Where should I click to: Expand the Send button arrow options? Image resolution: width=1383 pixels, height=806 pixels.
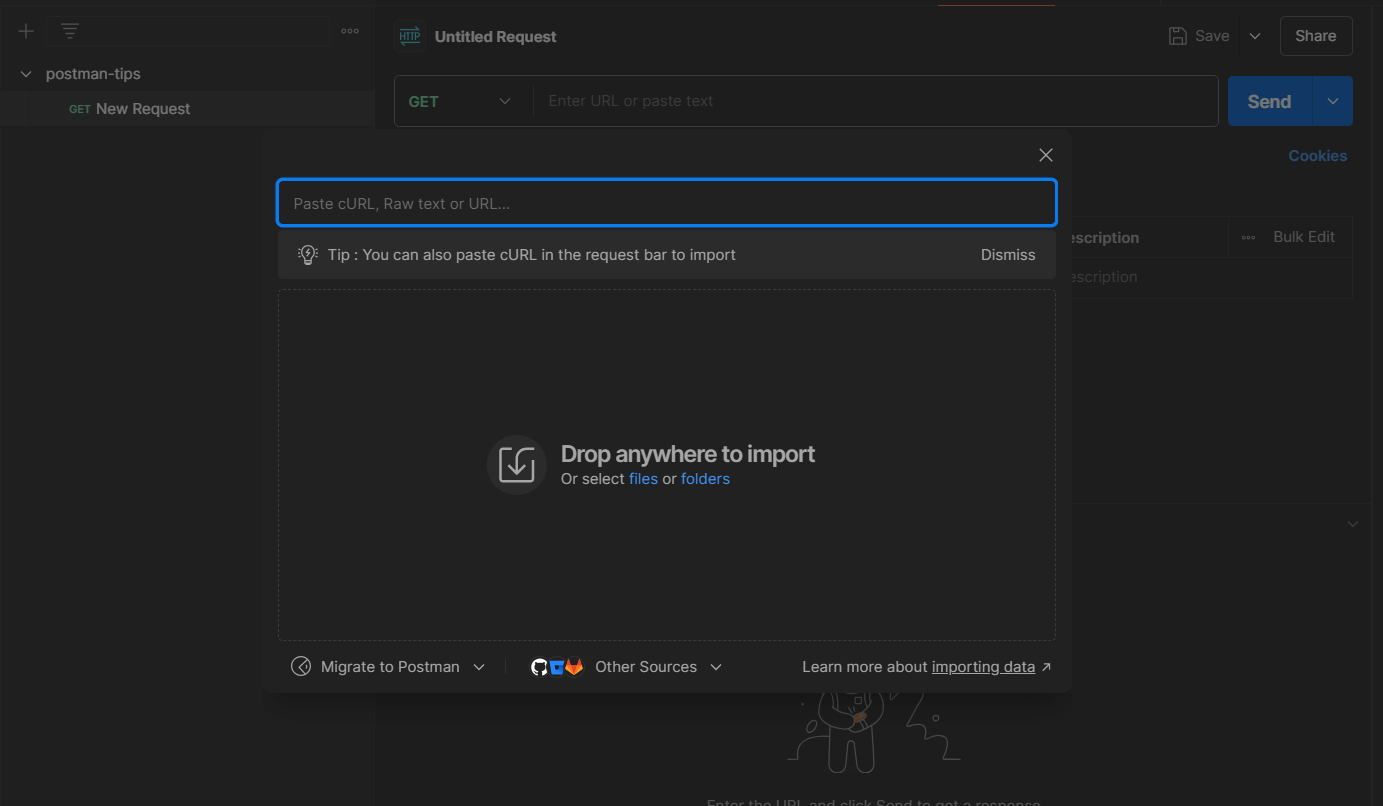pyautogui.click(x=1333, y=101)
